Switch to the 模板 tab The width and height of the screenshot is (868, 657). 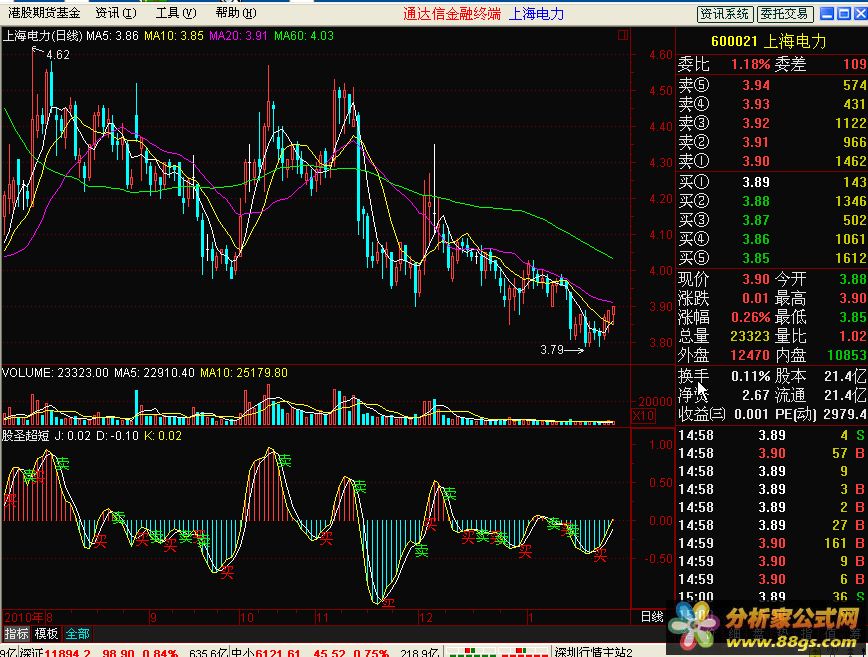[x=46, y=634]
